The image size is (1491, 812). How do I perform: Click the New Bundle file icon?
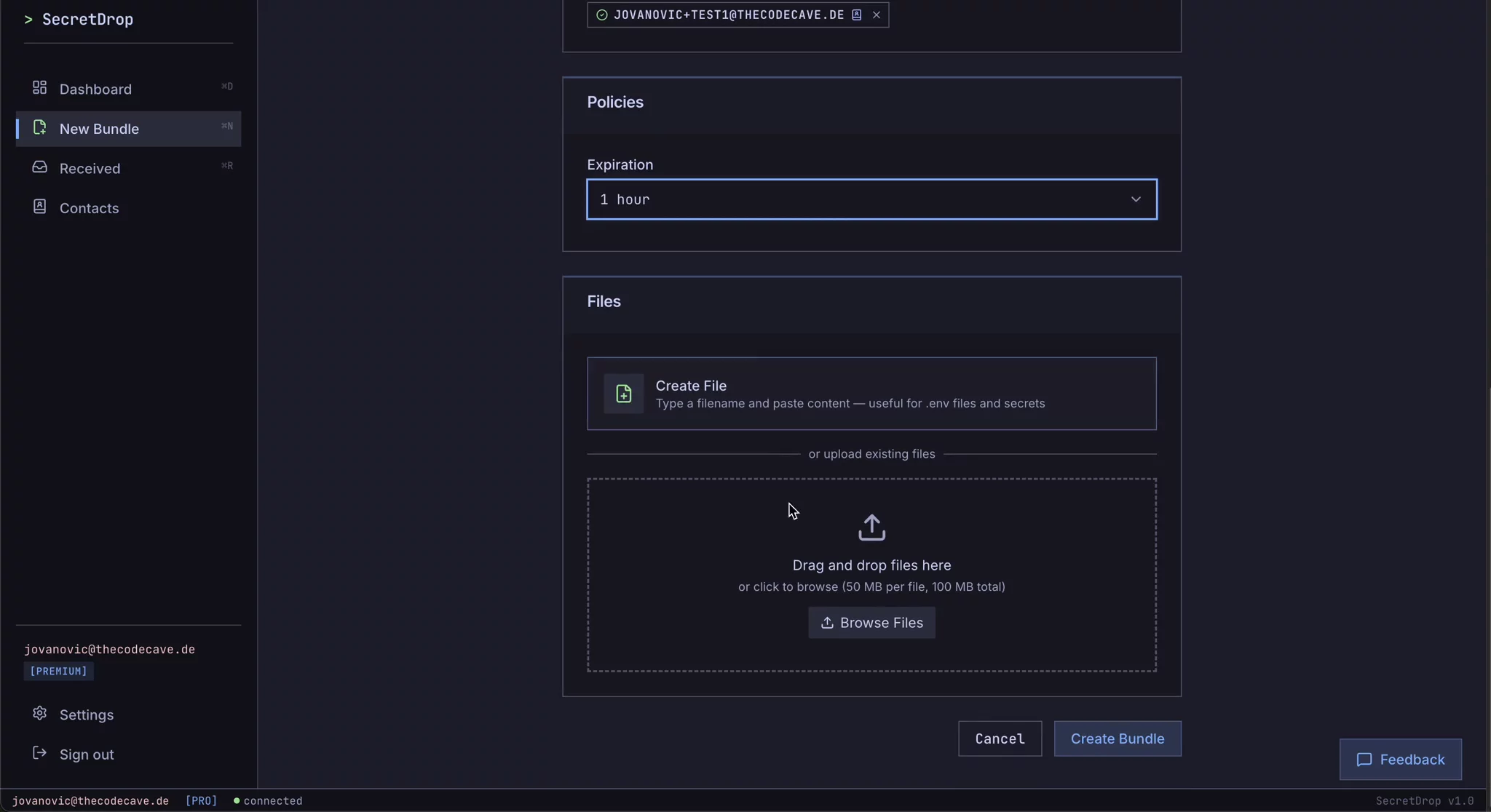point(39,128)
